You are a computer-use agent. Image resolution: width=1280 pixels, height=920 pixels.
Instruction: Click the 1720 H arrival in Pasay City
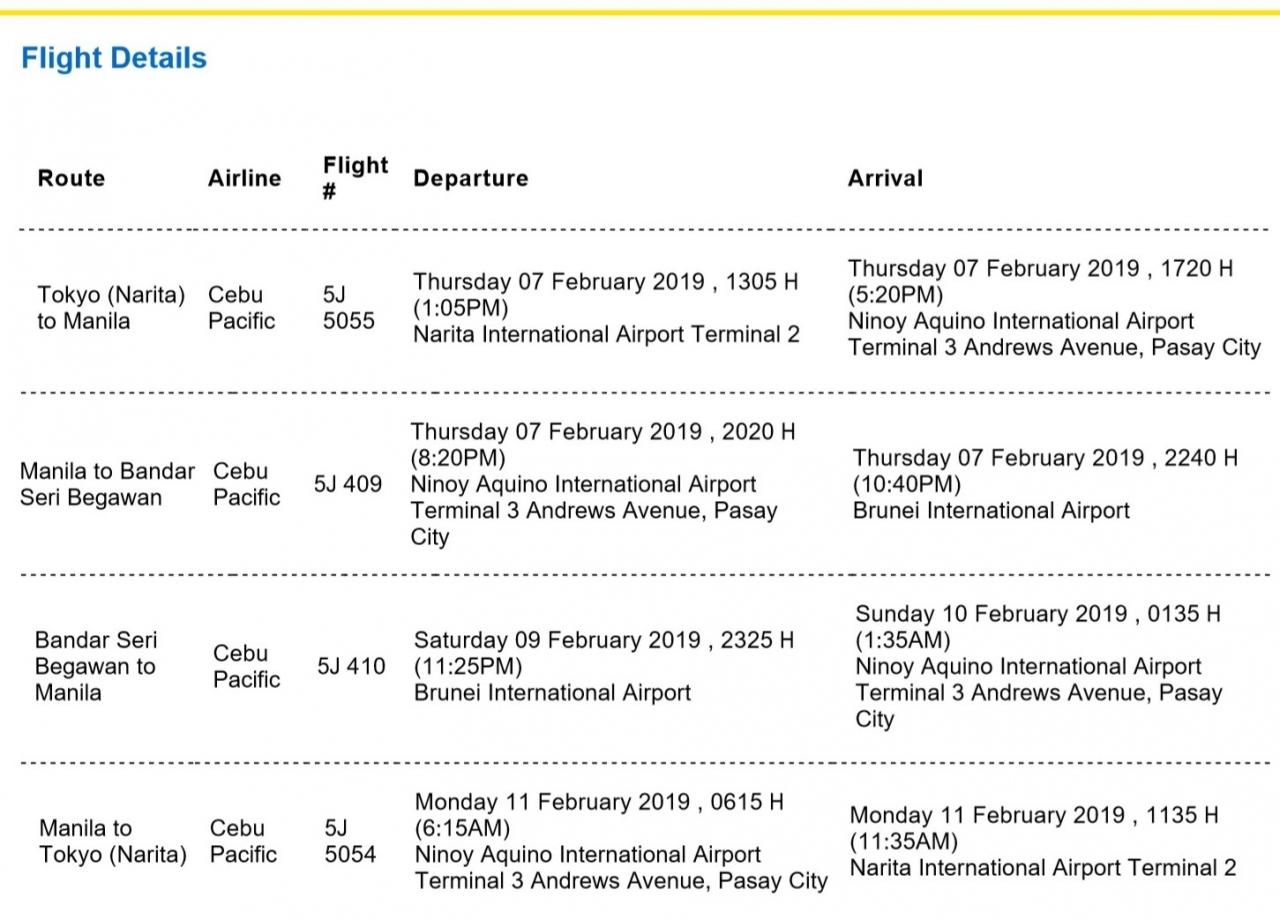1054,308
